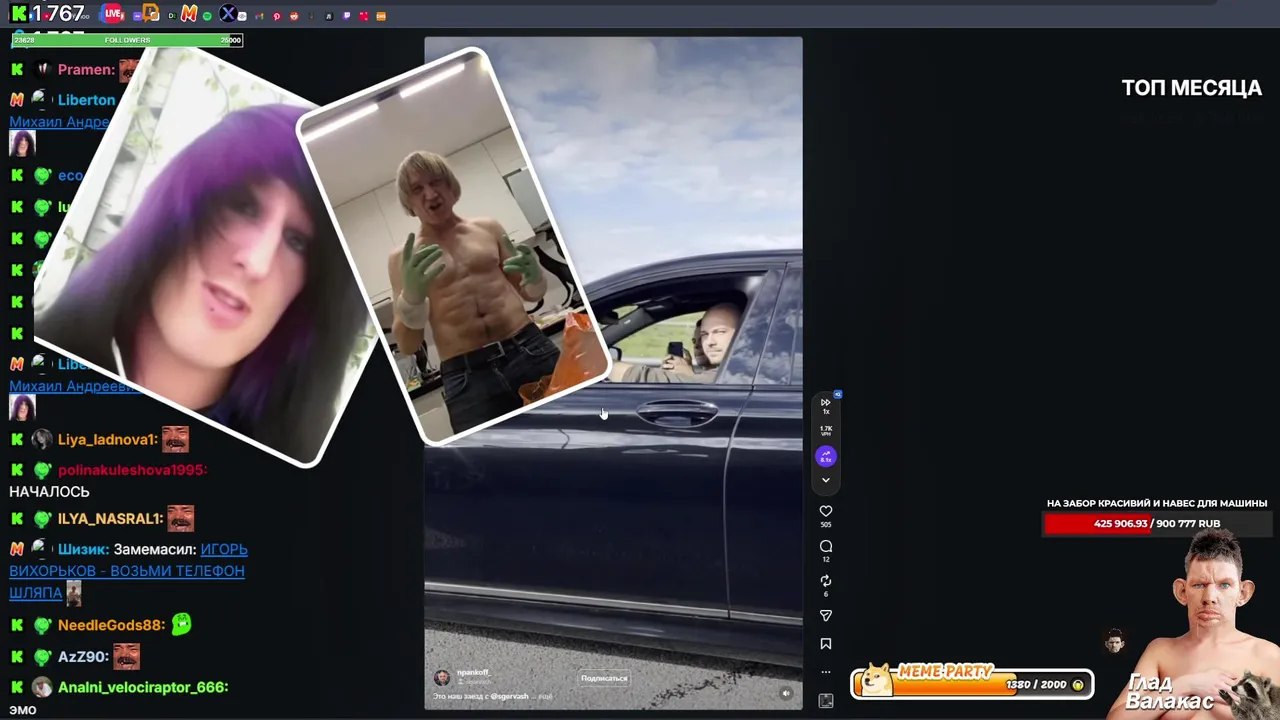This screenshot has height=720, width=1280.
Task: Open ИГОРЬ ВИХОРЬКОВ - ВОЗЬМИ ТЕЛЕФОН link
Action: 127,570
